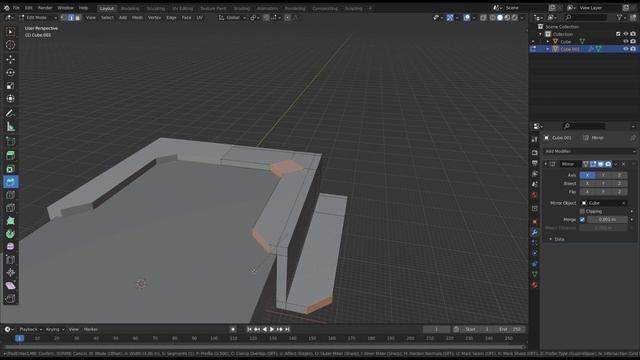Click the outliner search field
Image resolution: width=640 pixels, height=360 pixels.
tap(585, 18)
